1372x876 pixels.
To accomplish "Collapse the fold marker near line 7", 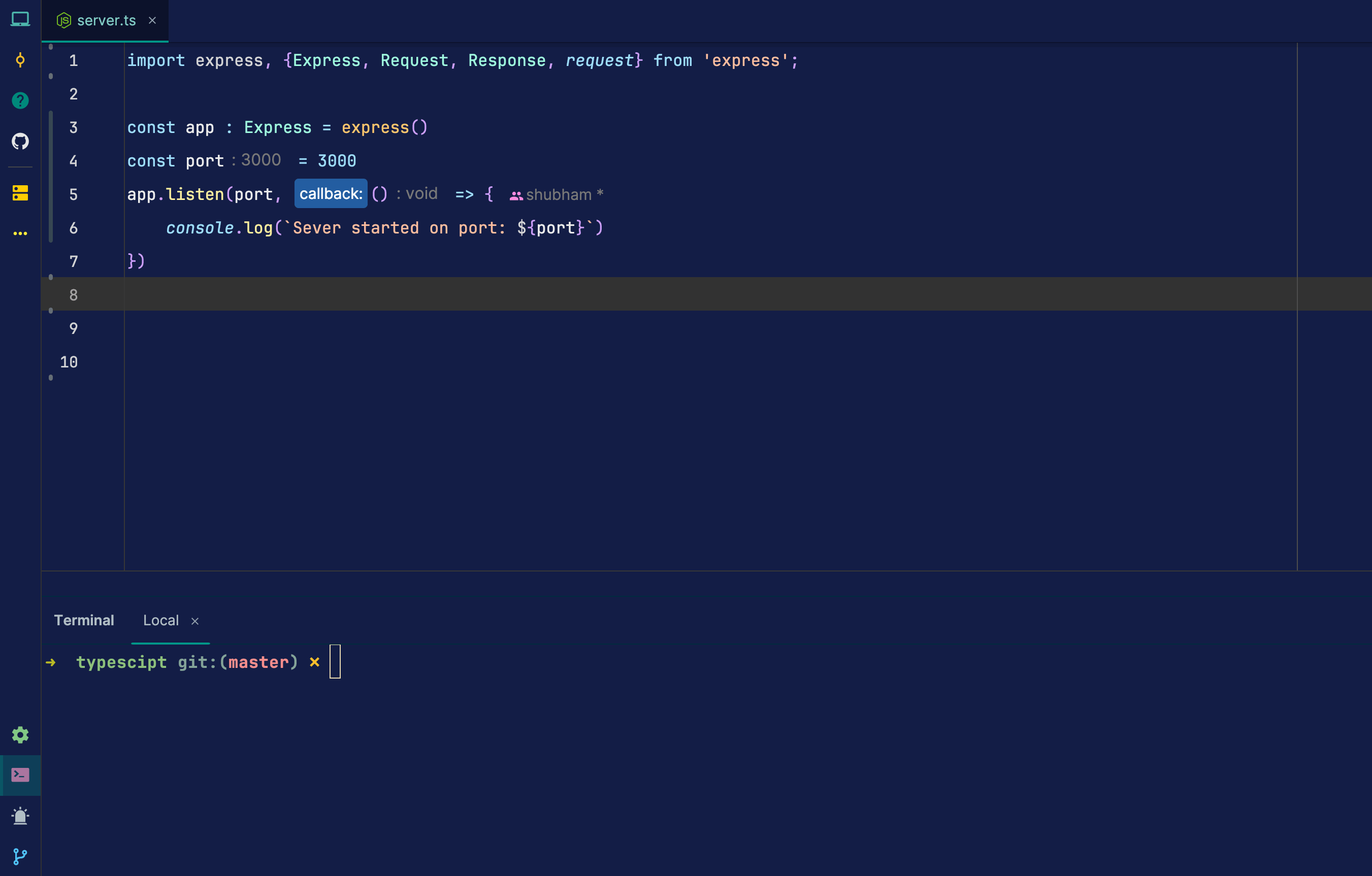I will 51,278.
